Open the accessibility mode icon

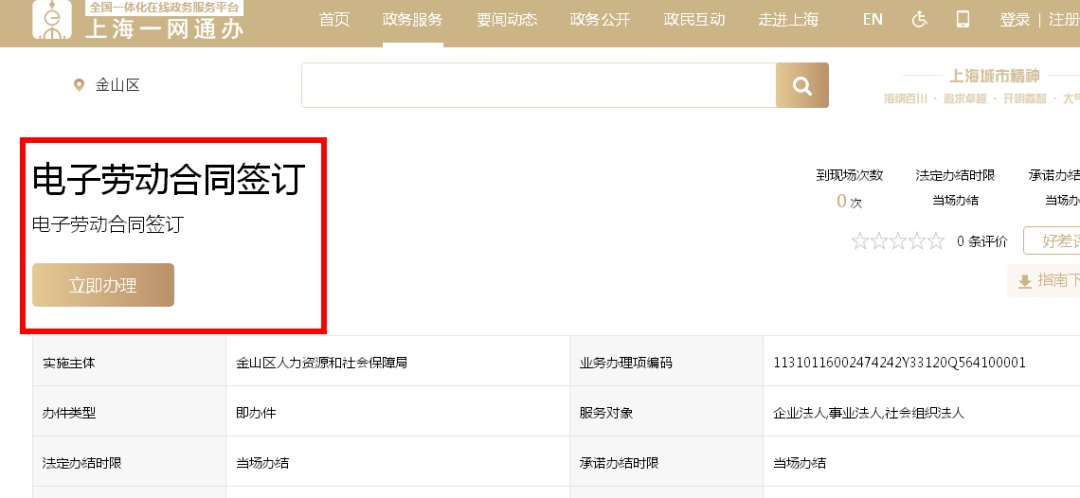coord(920,19)
